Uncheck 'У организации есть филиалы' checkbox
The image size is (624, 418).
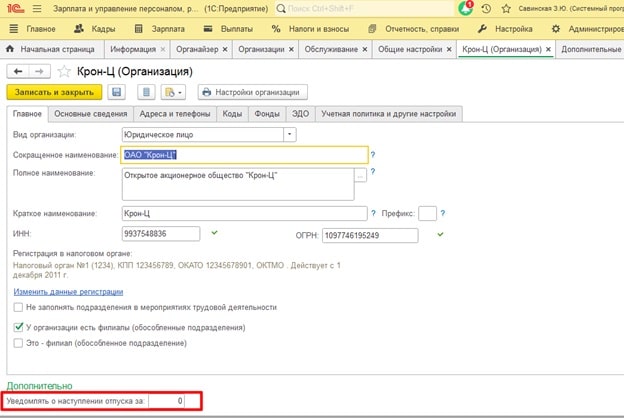click(19, 327)
